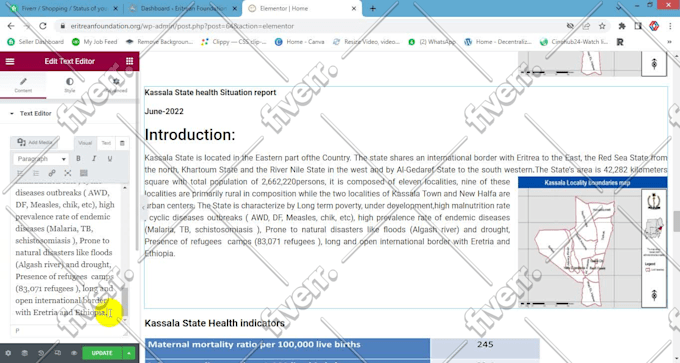The width and height of the screenshot is (680, 363).
Task: Open the R bookmark icon
Action: pos(620,42)
